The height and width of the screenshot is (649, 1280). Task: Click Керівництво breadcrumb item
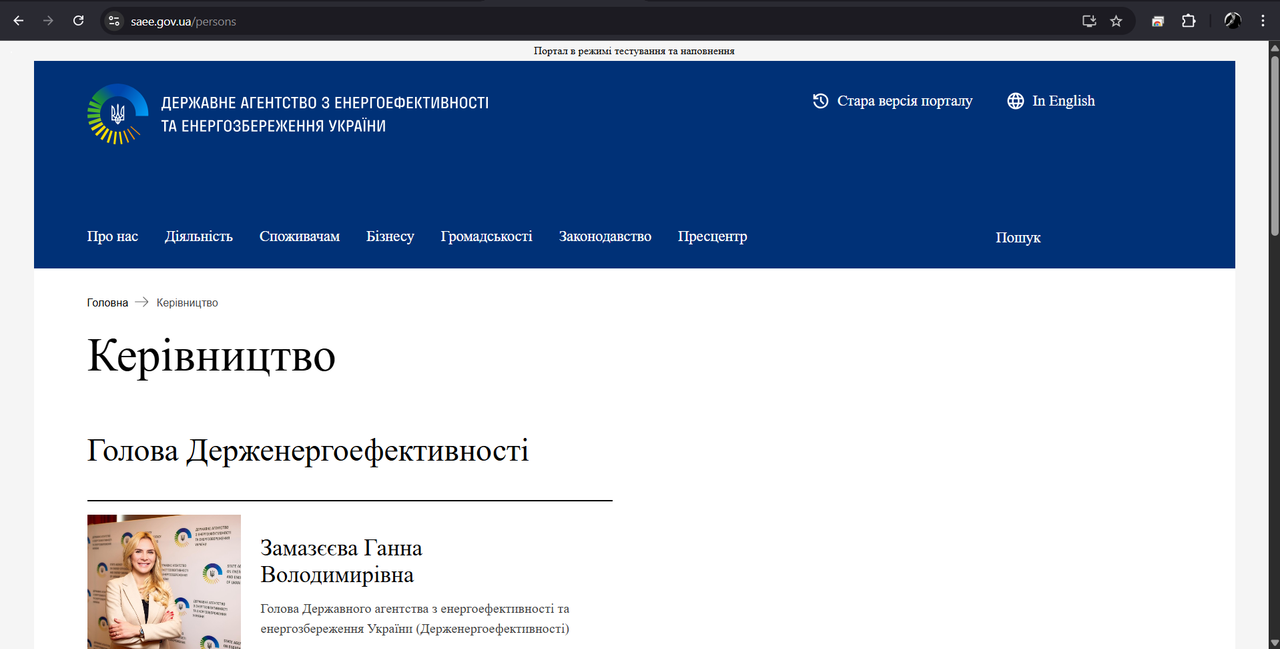point(187,302)
